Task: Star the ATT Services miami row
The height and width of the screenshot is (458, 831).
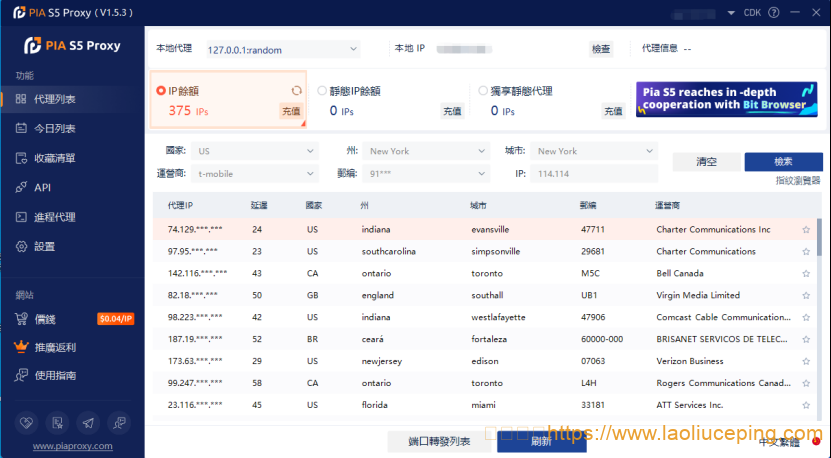Action: tap(806, 405)
